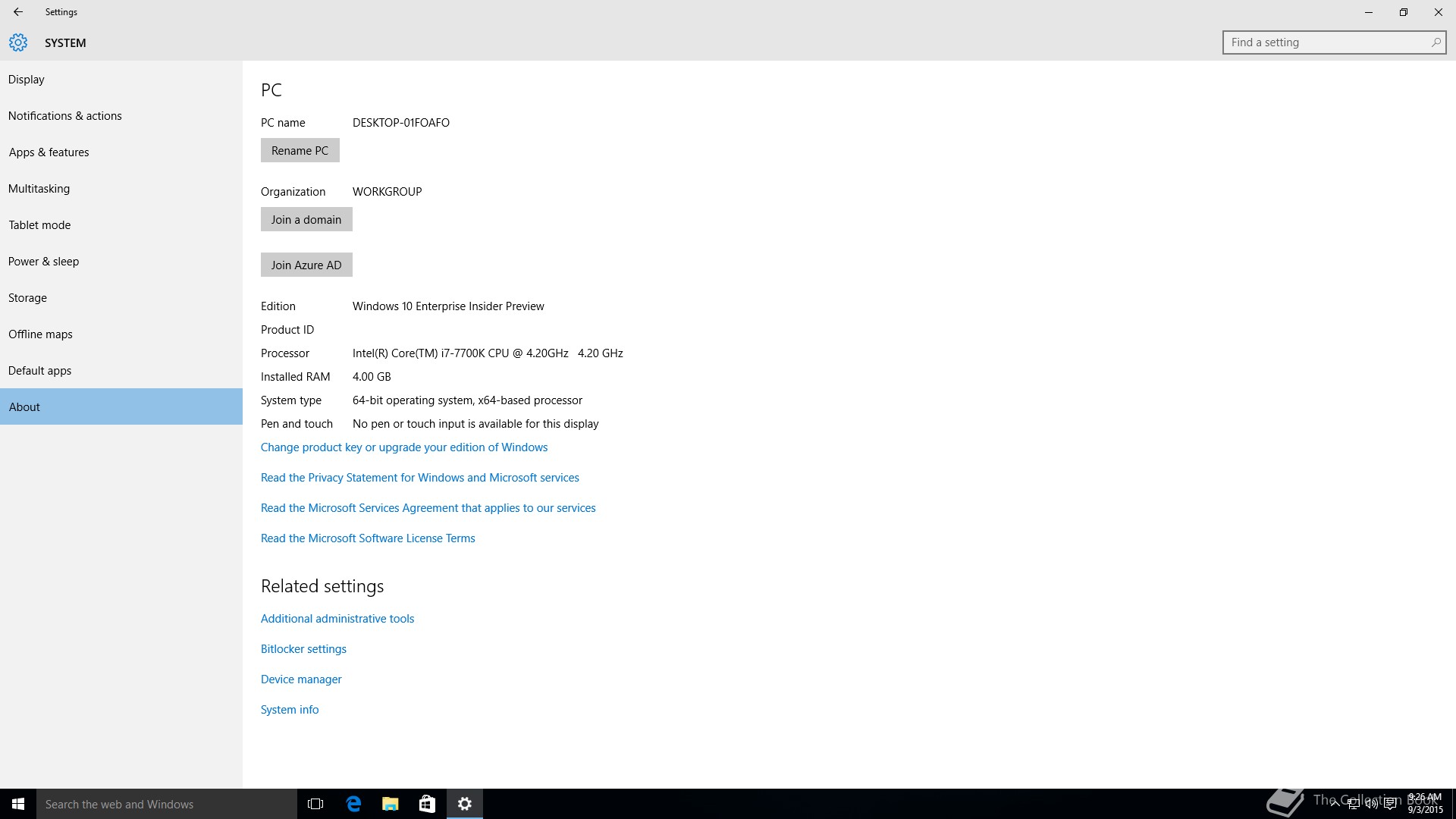
Task: Open File Explorer from taskbar
Action: pyautogui.click(x=391, y=804)
